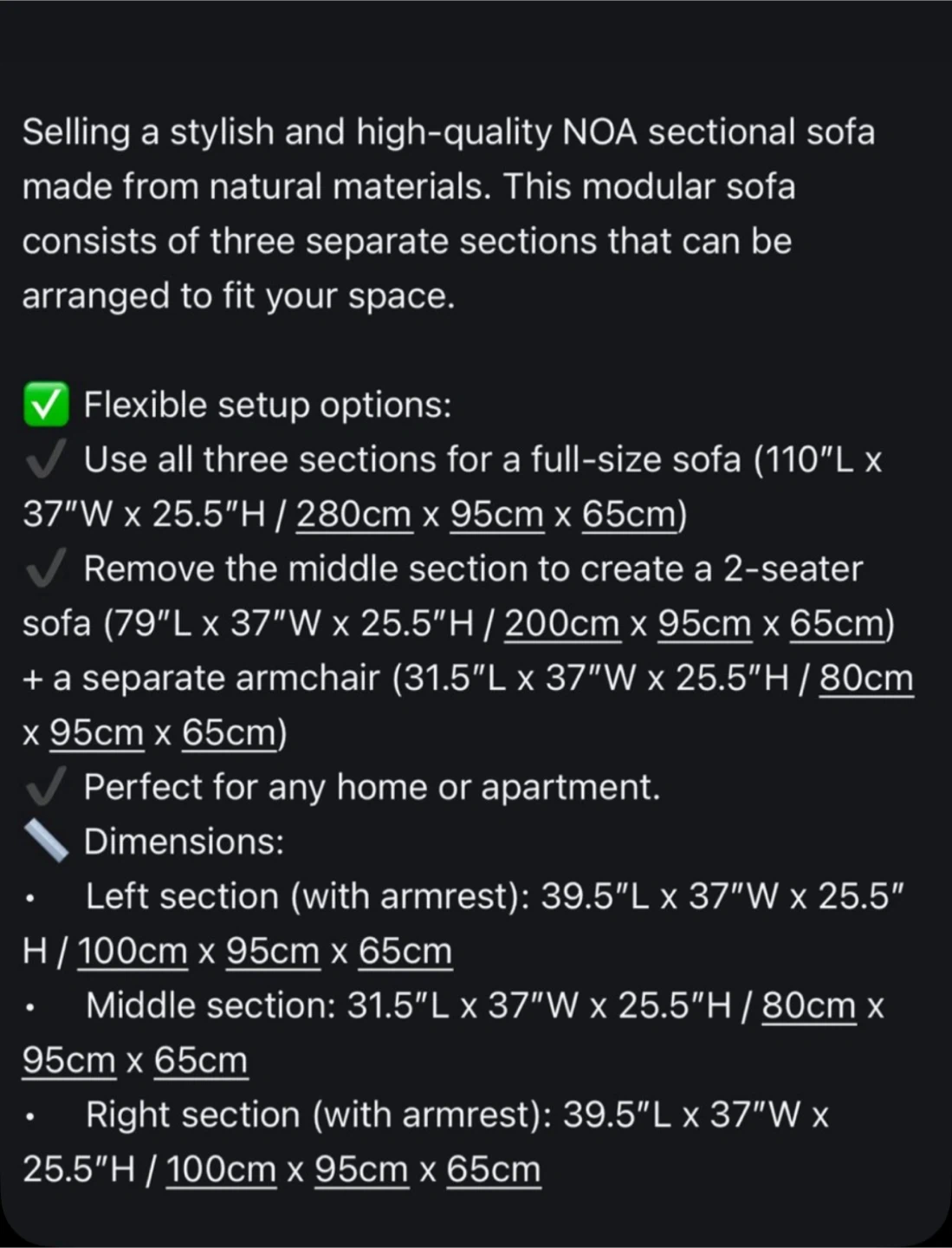952x1248 pixels.
Task: Click the bullet point before Left section
Action: pos(30,899)
